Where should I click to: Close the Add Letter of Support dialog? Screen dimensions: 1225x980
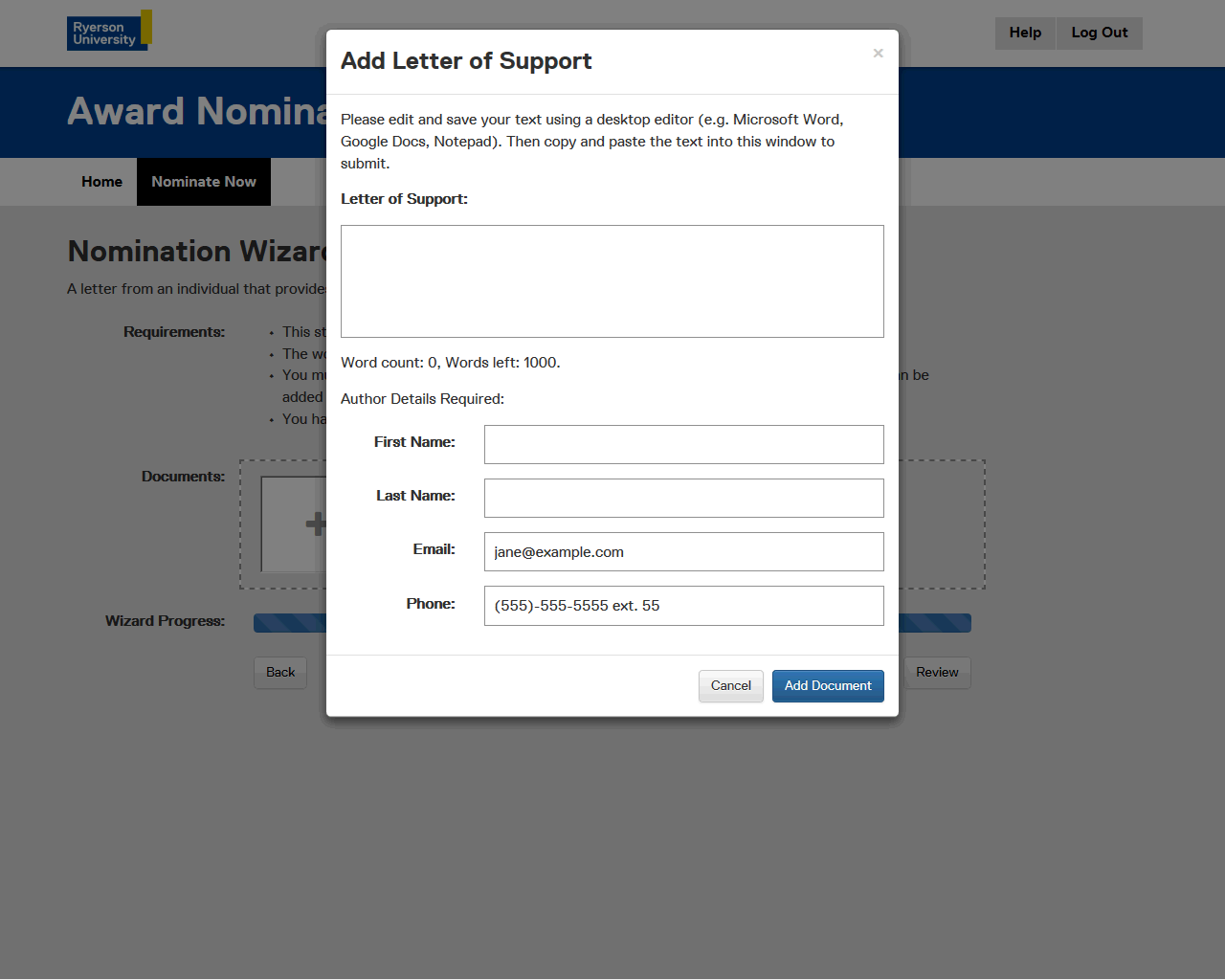878,54
